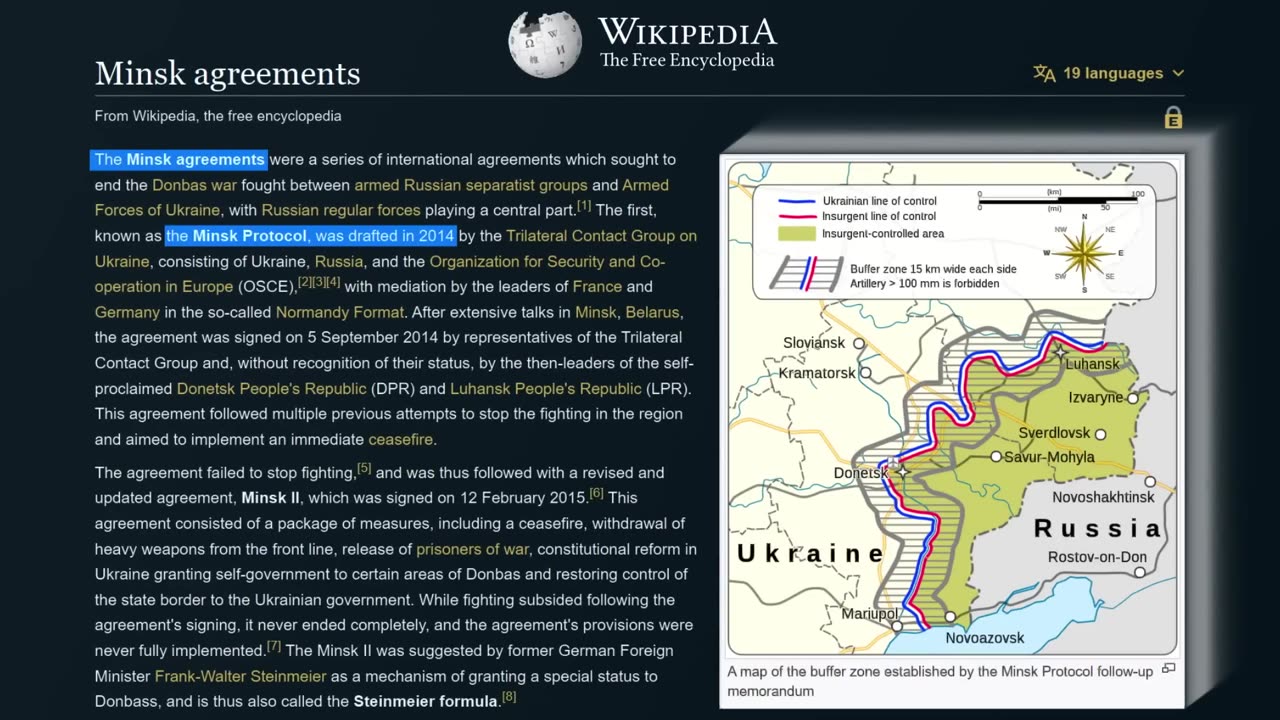
Task: Open the prisoners of war link
Action: tap(472, 549)
